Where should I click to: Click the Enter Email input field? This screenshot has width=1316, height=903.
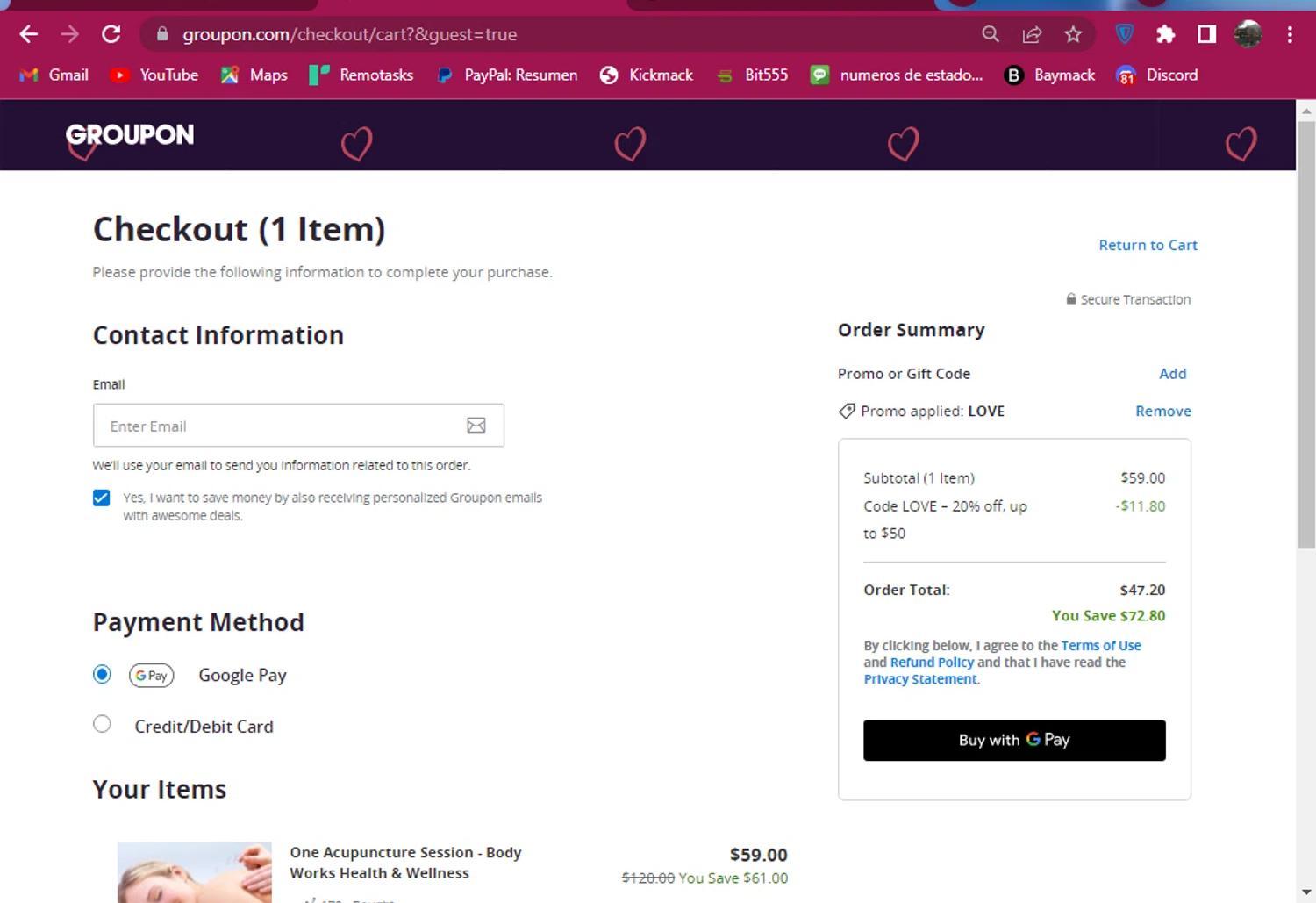click(x=298, y=426)
